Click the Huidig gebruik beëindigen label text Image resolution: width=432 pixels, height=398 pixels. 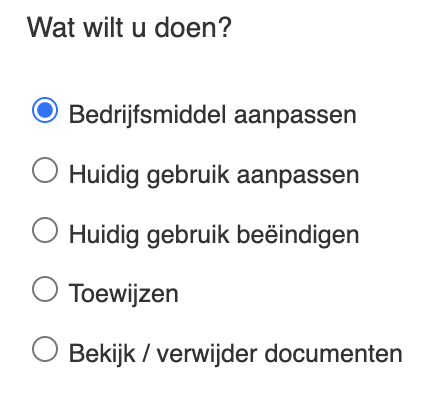point(214,235)
